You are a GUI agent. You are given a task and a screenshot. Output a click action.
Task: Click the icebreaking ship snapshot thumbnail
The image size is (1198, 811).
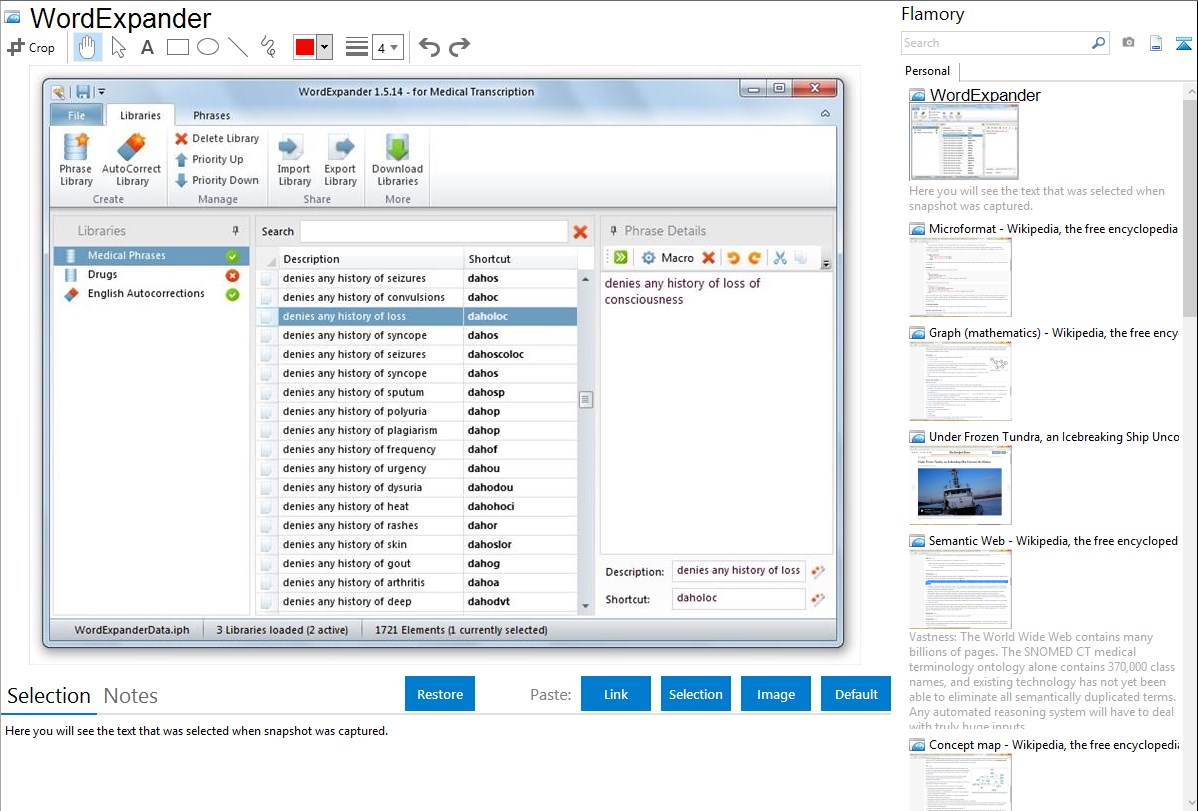960,486
